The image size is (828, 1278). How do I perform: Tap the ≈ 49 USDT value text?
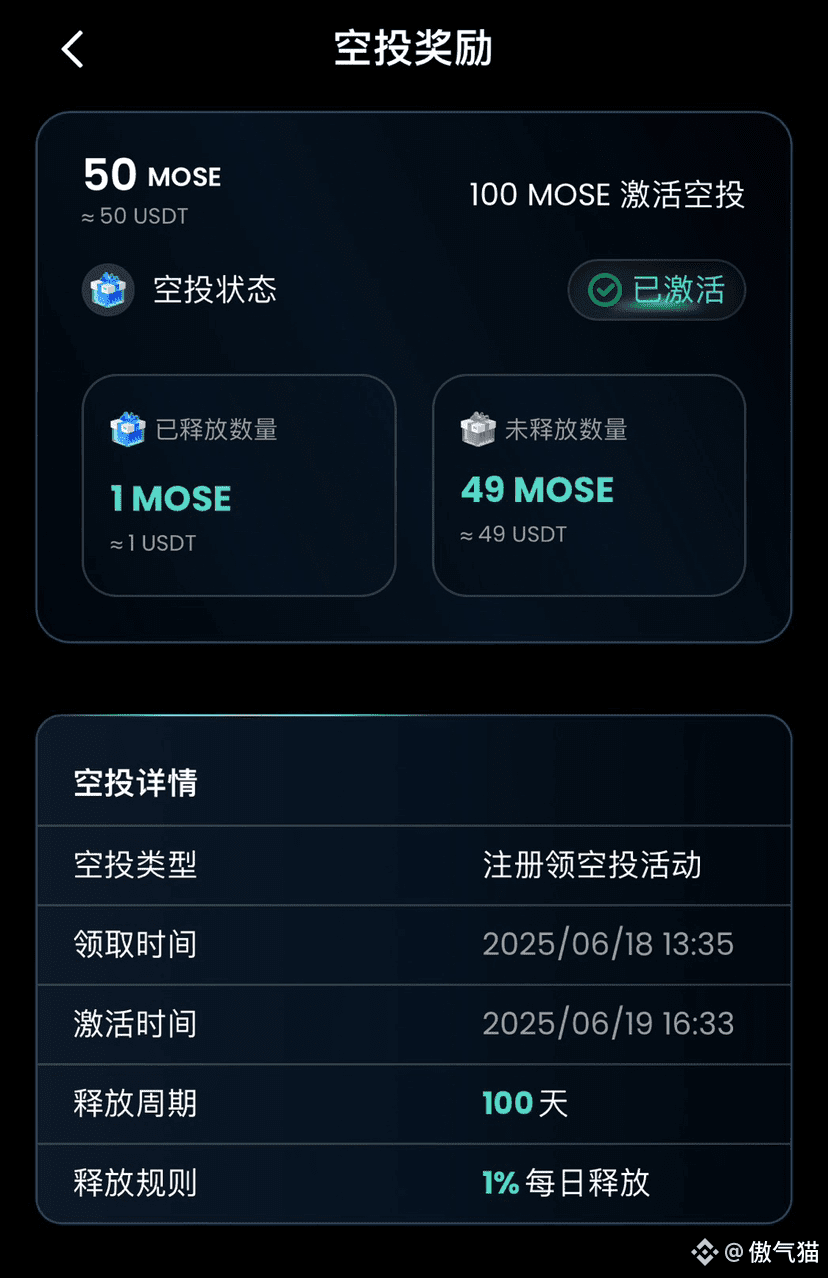pyautogui.click(x=513, y=535)
